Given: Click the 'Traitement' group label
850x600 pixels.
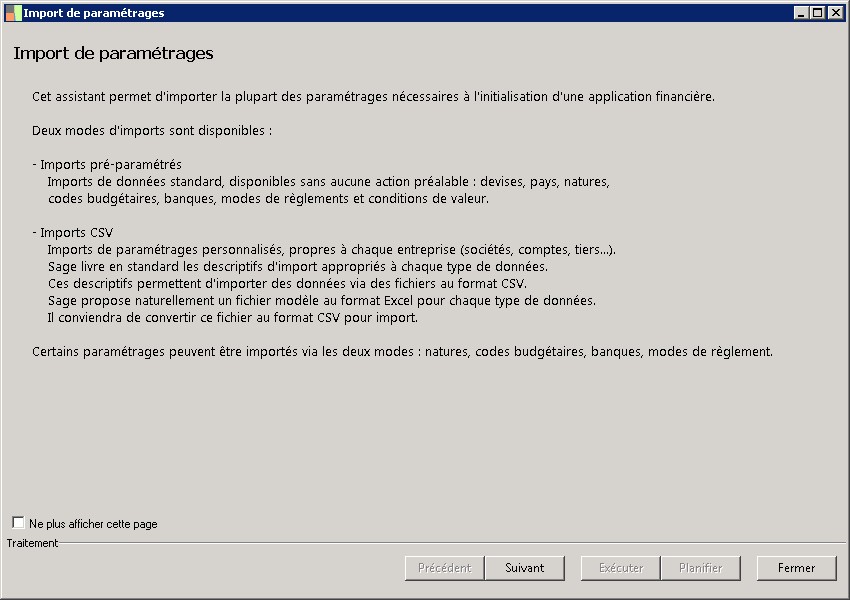Looking at the screenshot, I should [x=32, y=543].
